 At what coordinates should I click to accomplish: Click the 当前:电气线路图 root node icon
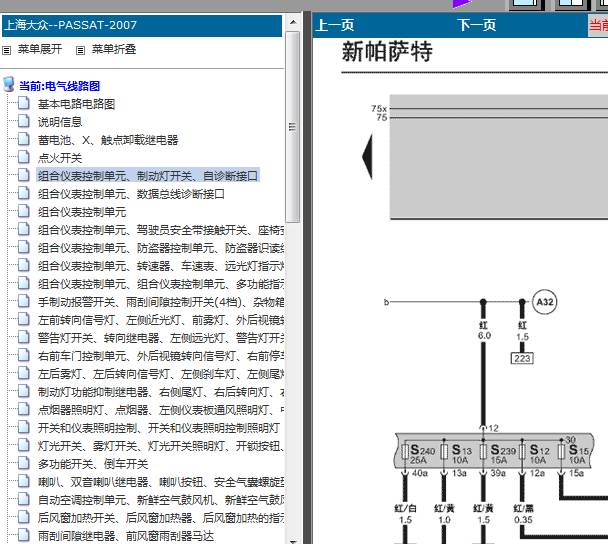tap(9, 85)
